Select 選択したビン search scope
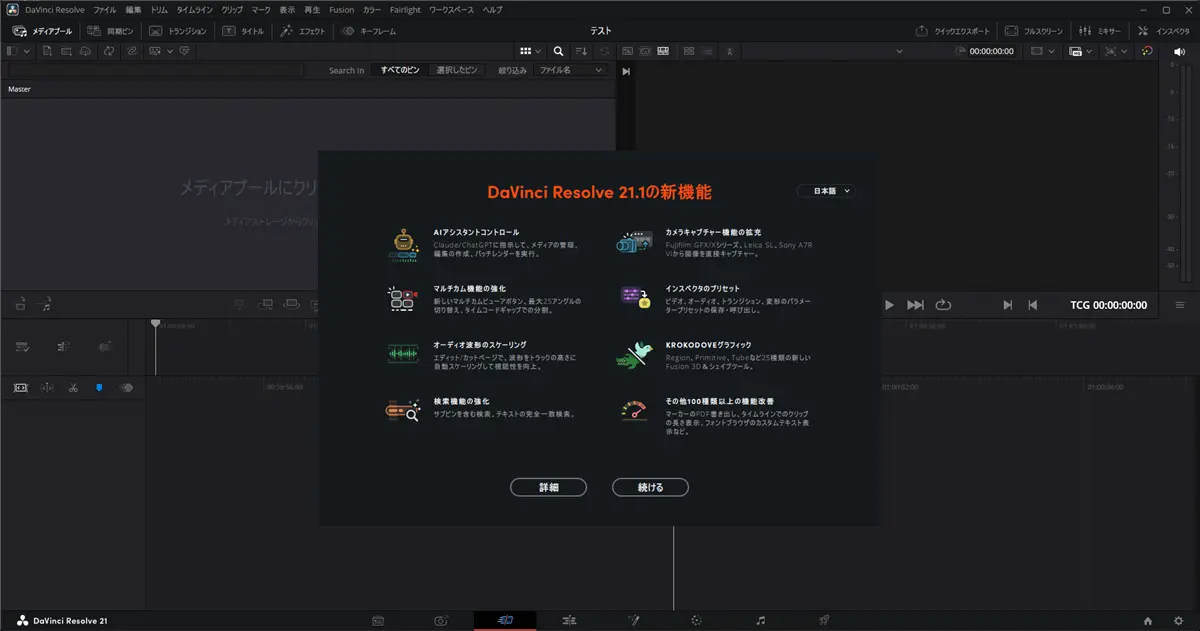The width and height of the screenshot is (1200, 631). 457,70
